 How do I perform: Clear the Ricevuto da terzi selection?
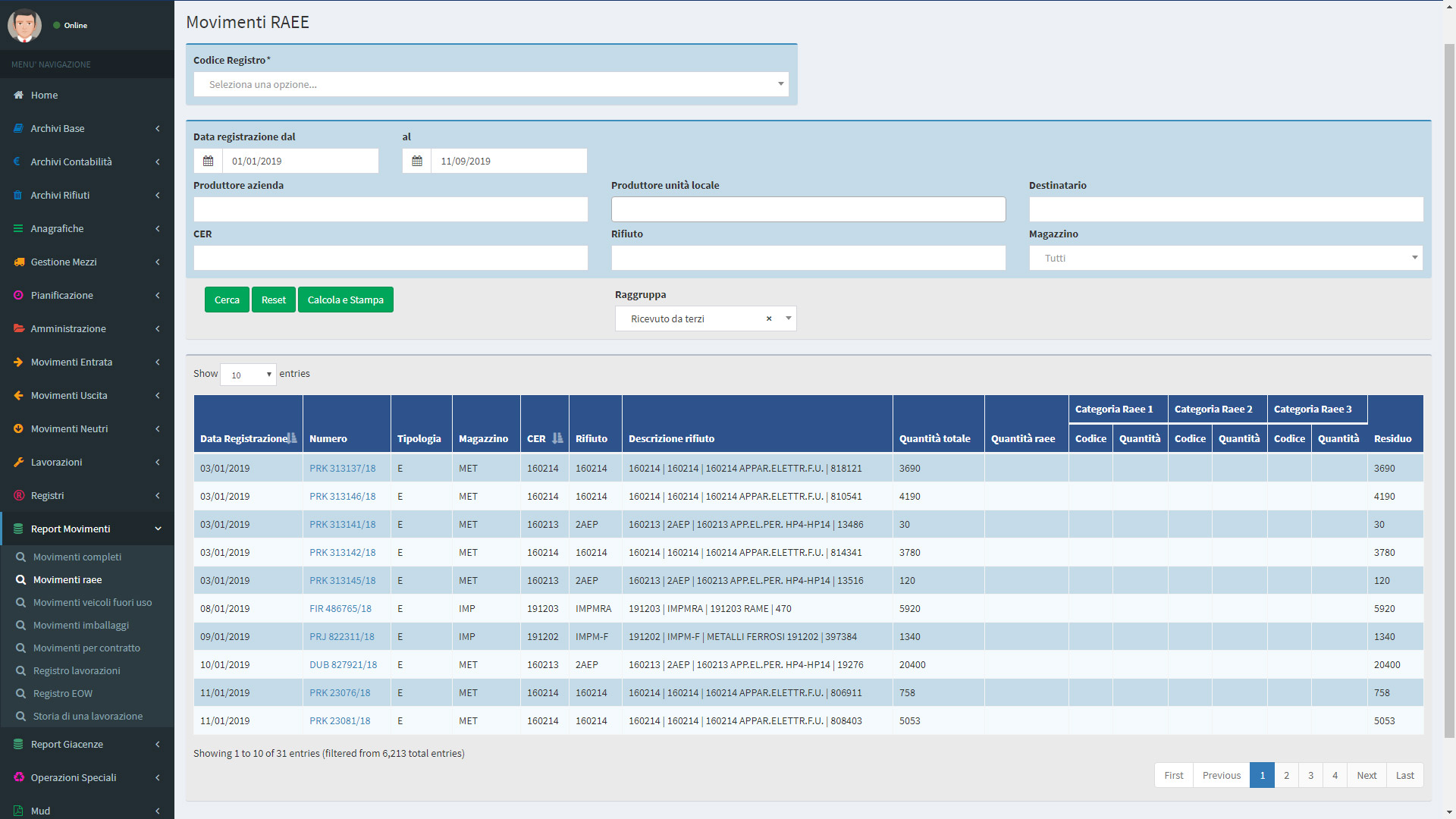[x=769, y=318]
